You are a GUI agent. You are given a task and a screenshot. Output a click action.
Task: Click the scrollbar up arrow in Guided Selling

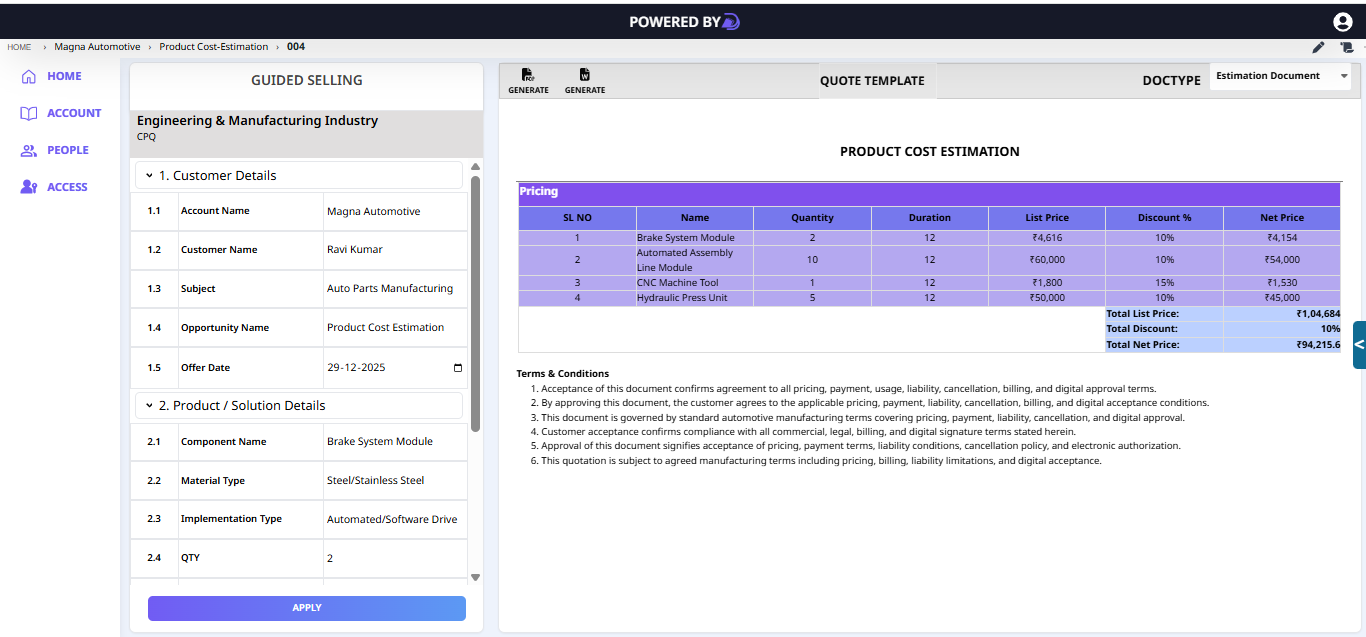click(x=476, y=167)
